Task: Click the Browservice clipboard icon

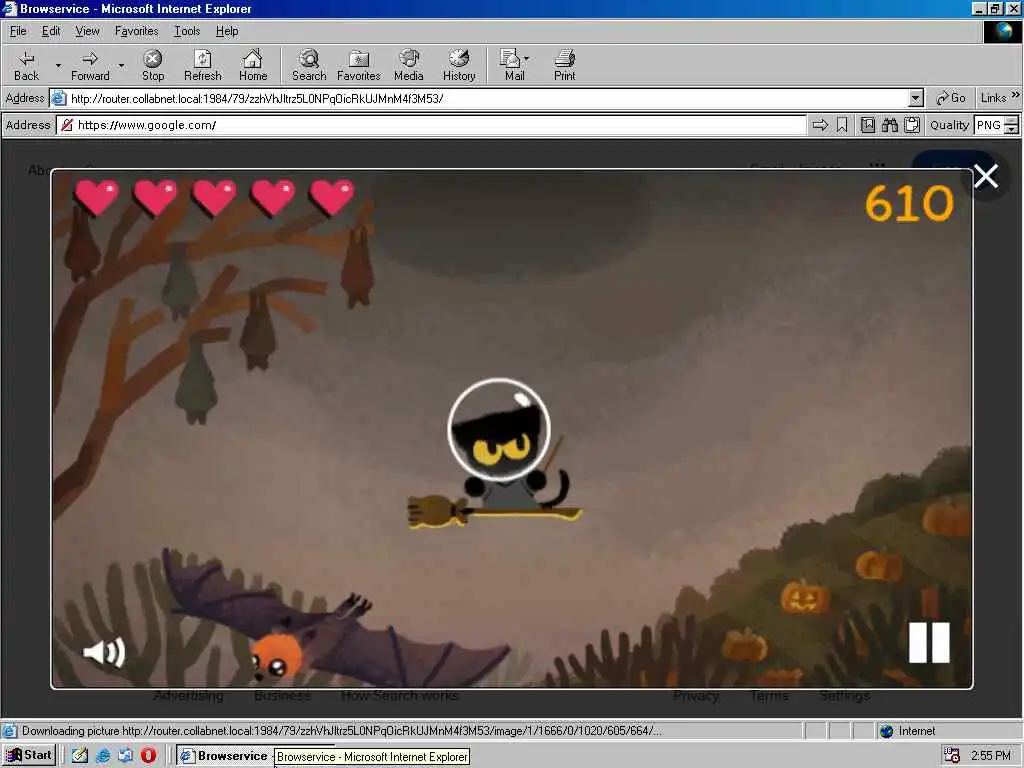Action: point(912,125)
